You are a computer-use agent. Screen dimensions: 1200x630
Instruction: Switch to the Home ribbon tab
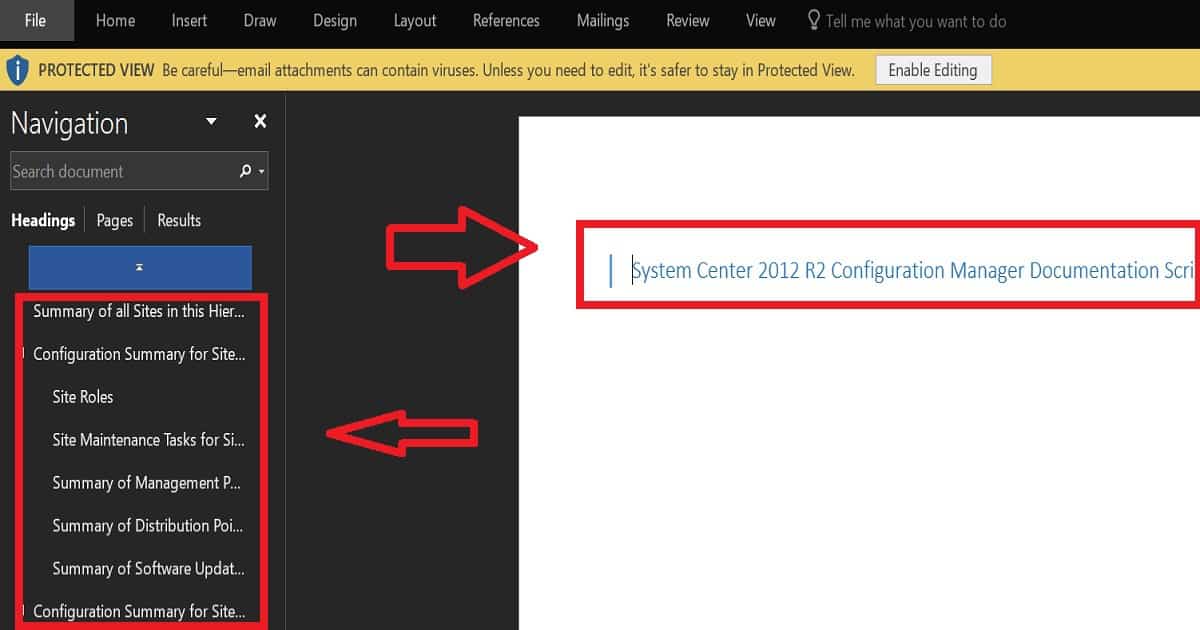[x=115, y=20]
